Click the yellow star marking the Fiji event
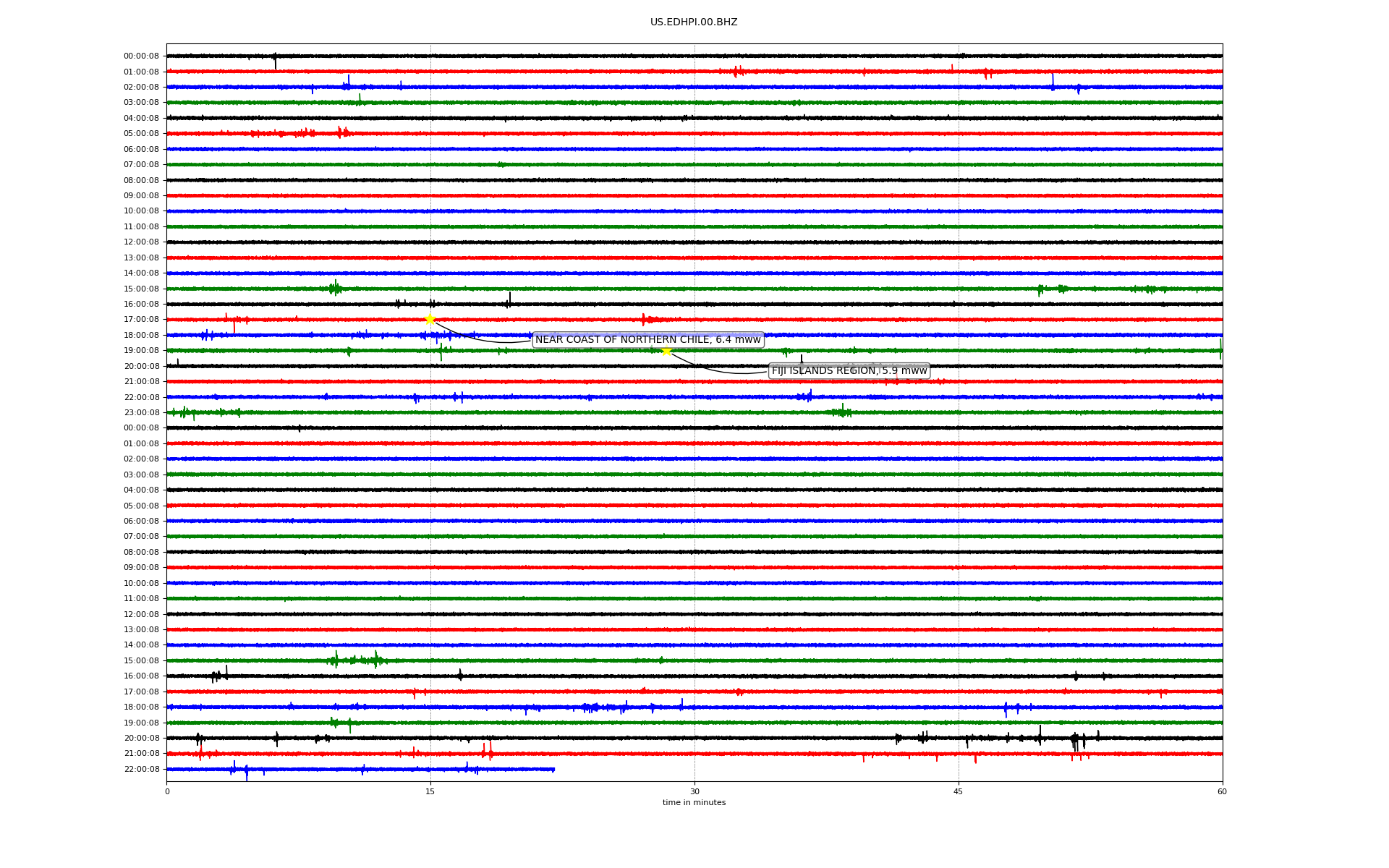1389x868 pixels. point(666,351)
